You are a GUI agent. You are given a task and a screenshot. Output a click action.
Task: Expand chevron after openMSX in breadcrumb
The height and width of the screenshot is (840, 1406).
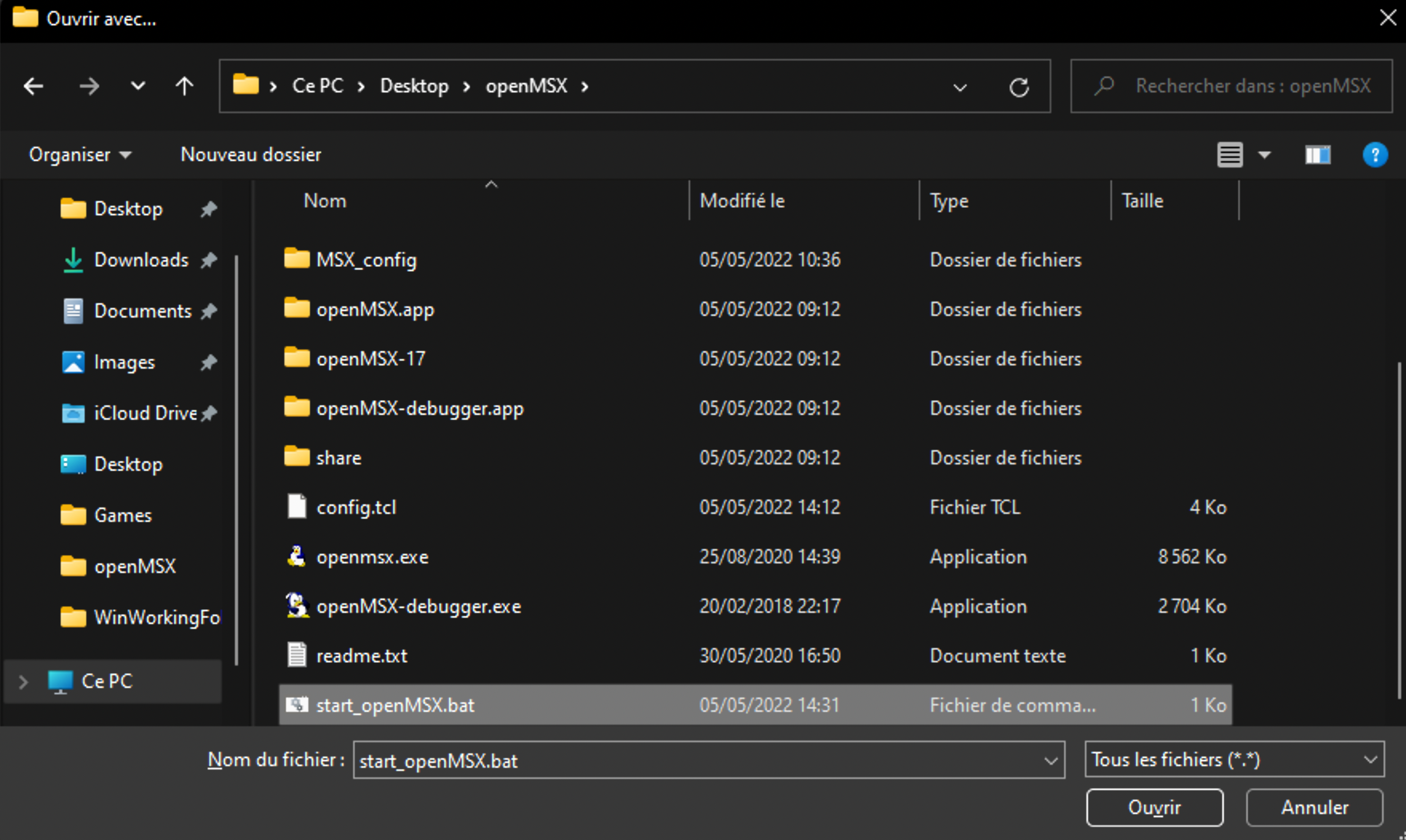584,87
